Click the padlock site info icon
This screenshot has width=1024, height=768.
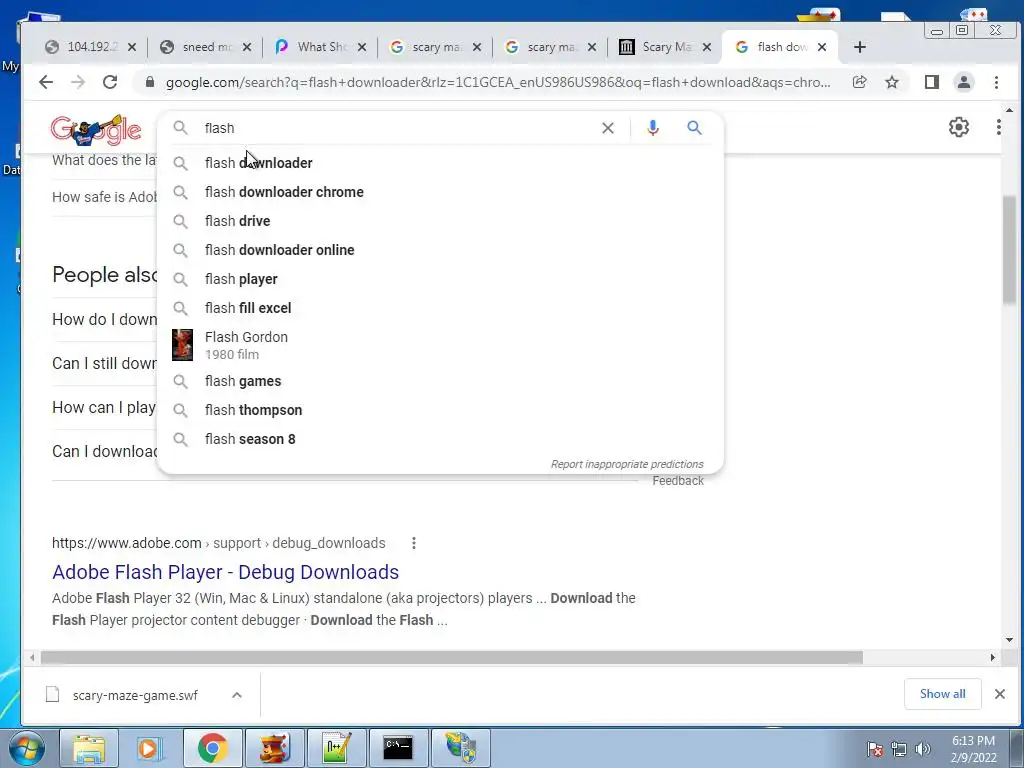pos(150,82)
